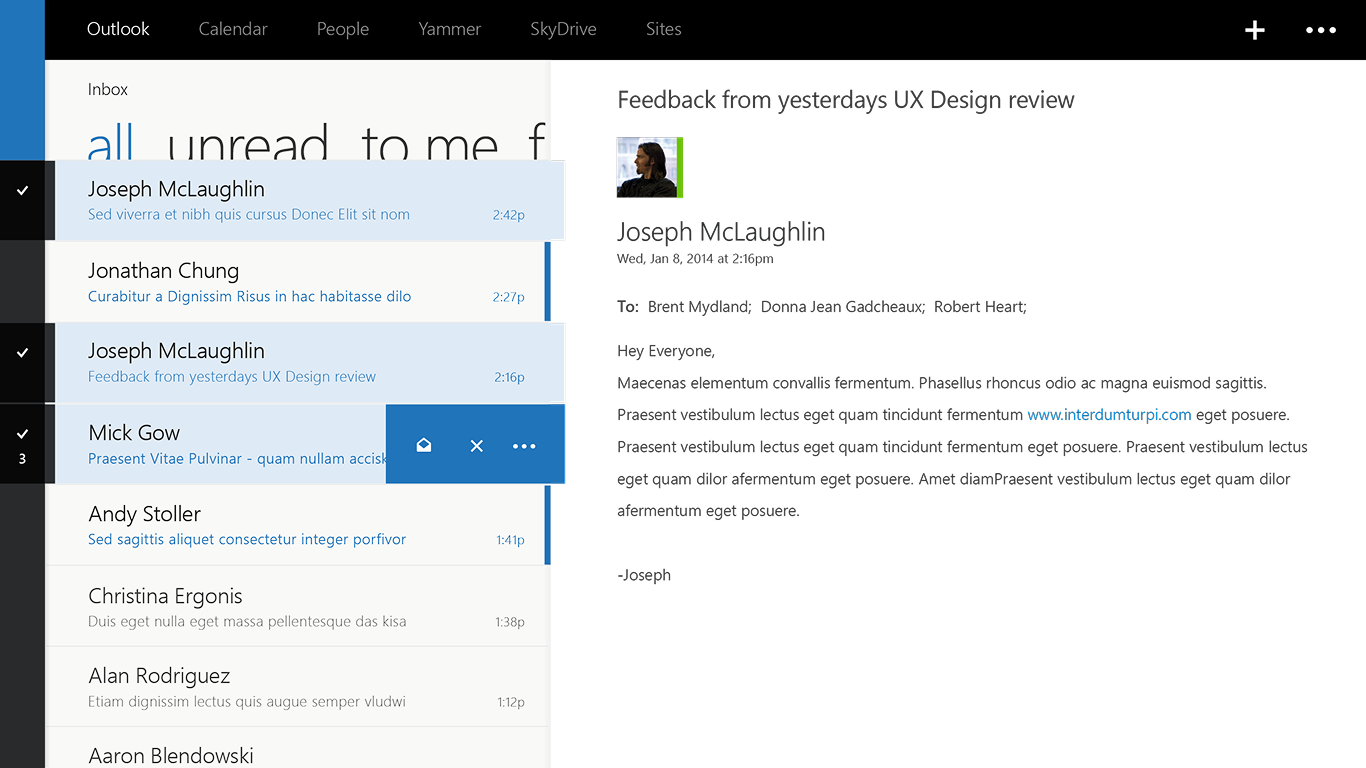Select 'Sed viverra et nibh' message preview

249,214
